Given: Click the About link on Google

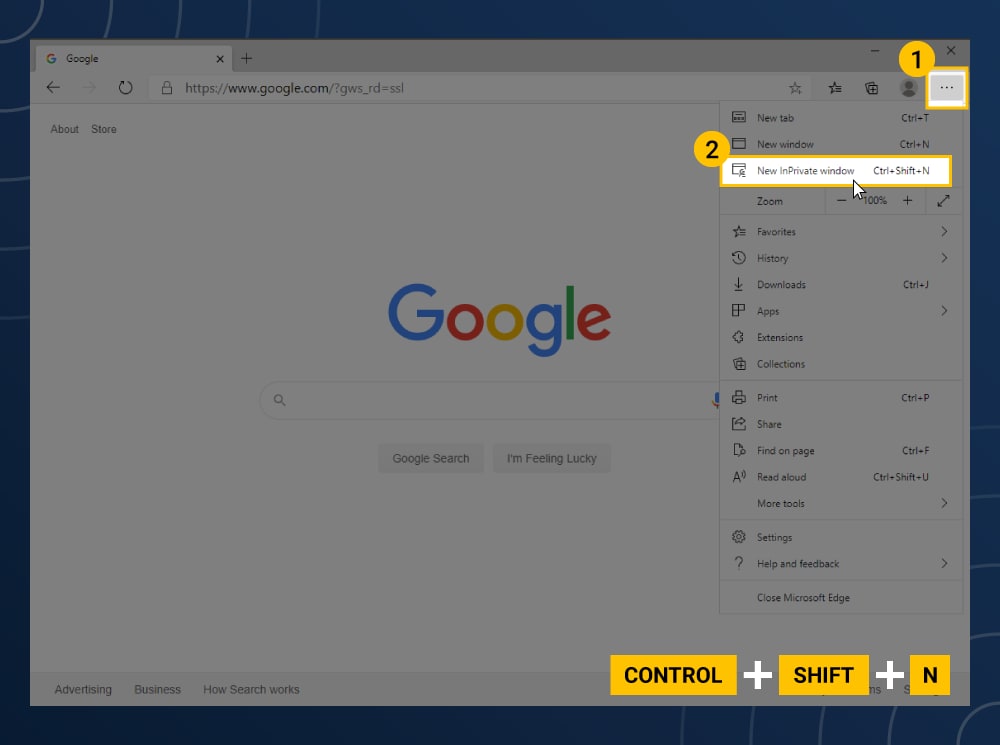Looking at the screenshot, I should (64, 129).
